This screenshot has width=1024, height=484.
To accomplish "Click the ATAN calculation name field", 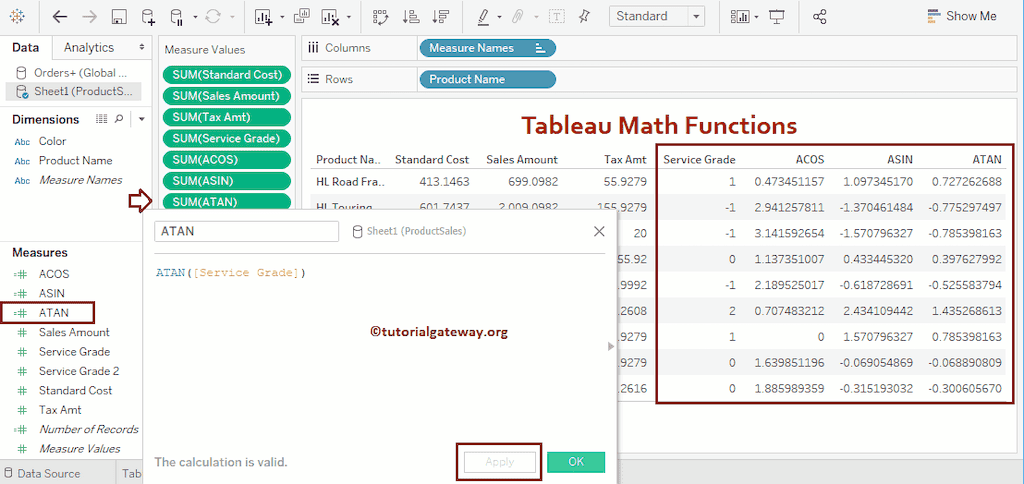I will pyautogui.click(x=246, y=231).
